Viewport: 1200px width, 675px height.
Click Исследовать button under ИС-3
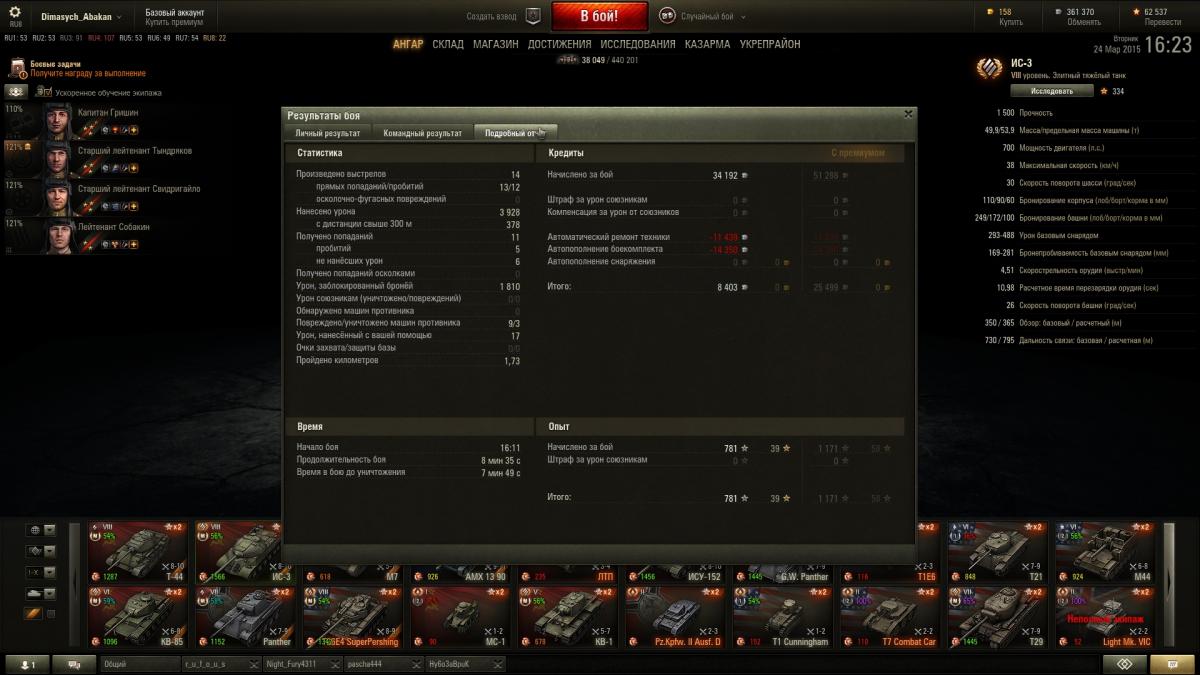[1051, 91]
